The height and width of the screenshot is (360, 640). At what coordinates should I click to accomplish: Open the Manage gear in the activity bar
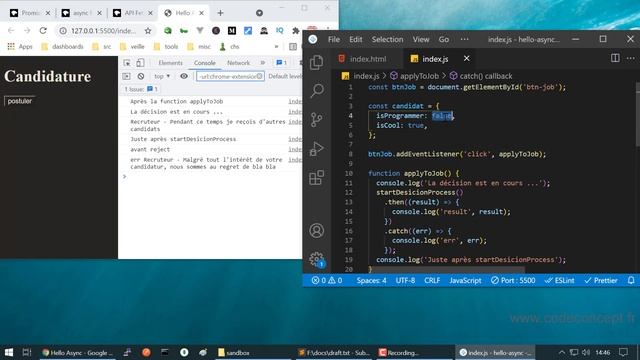point(316,259)
